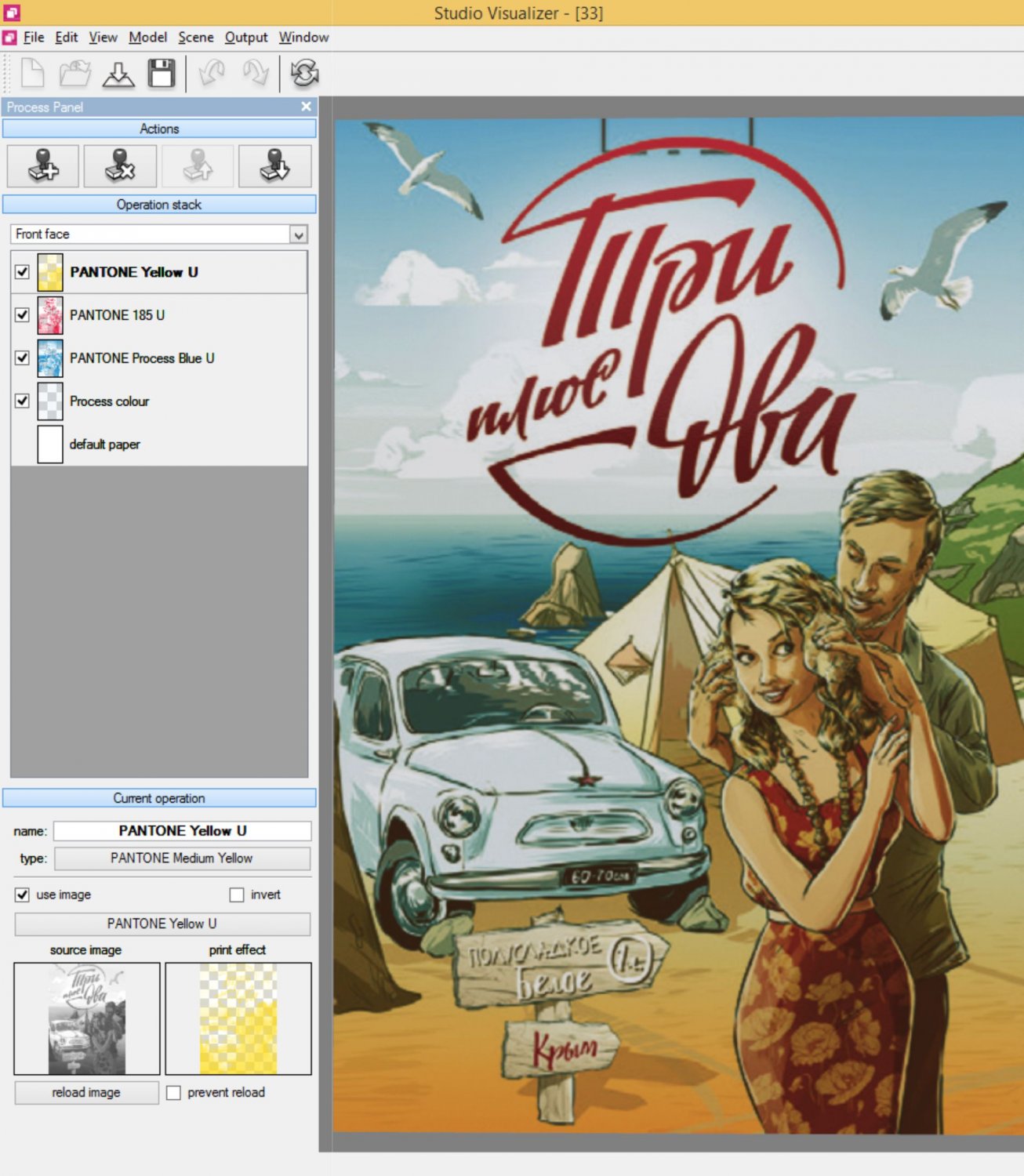
Task: Toggle Process colour operation checkbox
Action: point(22,401)
